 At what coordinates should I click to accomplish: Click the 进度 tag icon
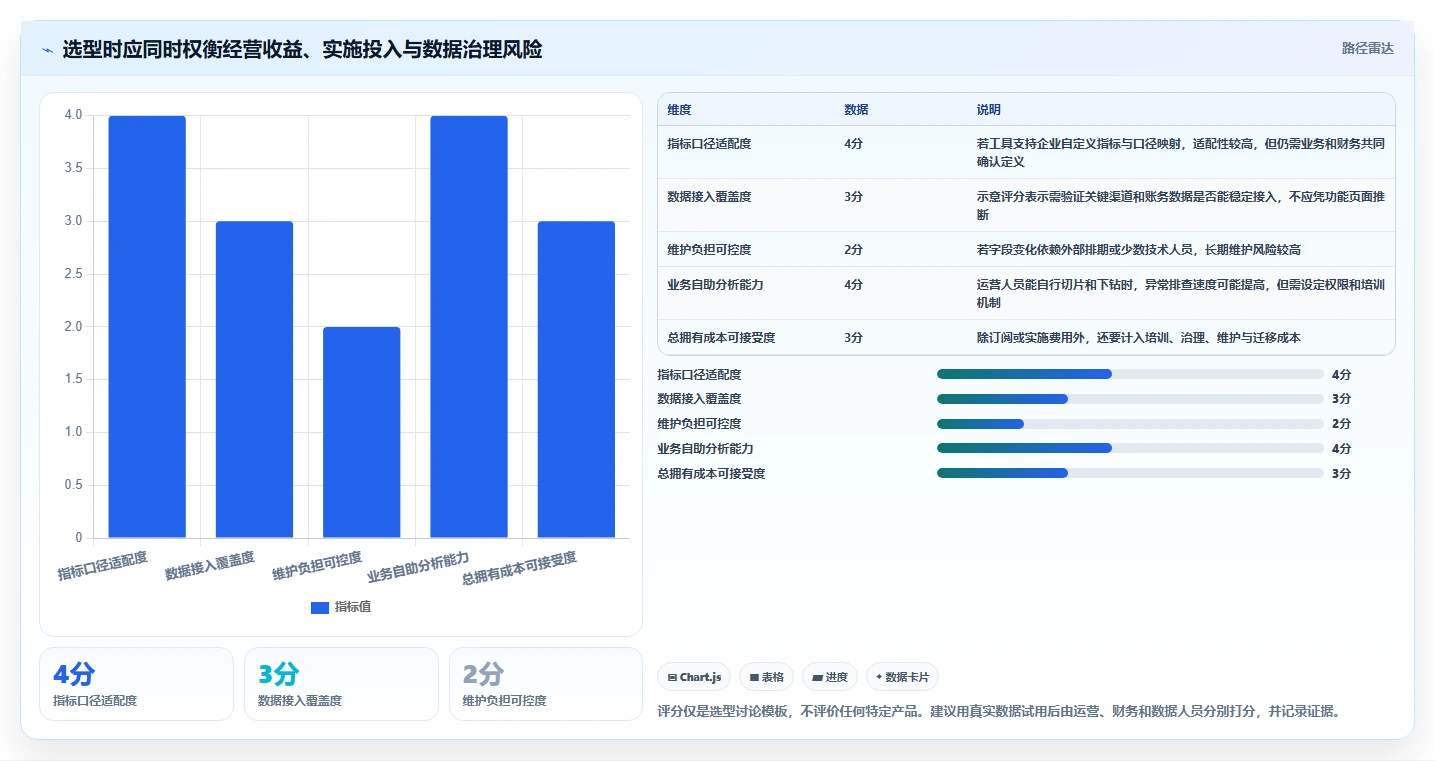coord(817,677)
